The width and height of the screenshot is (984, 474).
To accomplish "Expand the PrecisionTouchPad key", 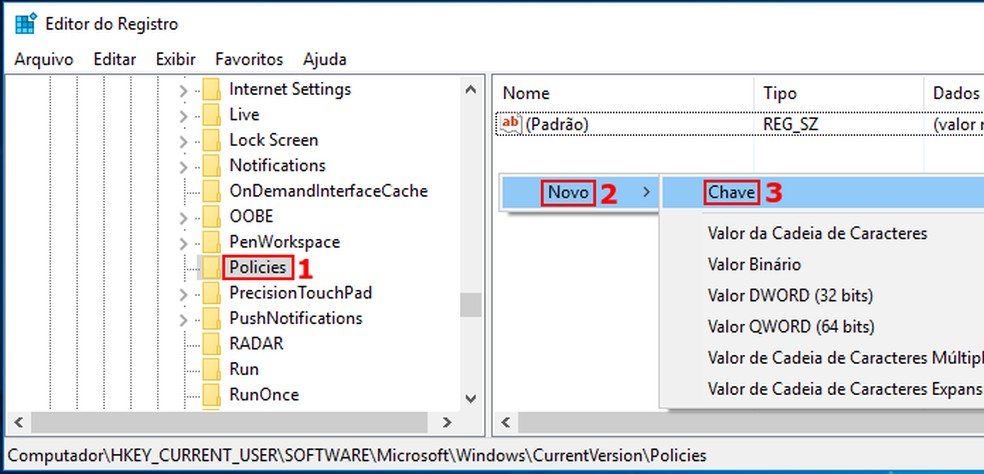I will pyautogui.click(x=183, y=293).
